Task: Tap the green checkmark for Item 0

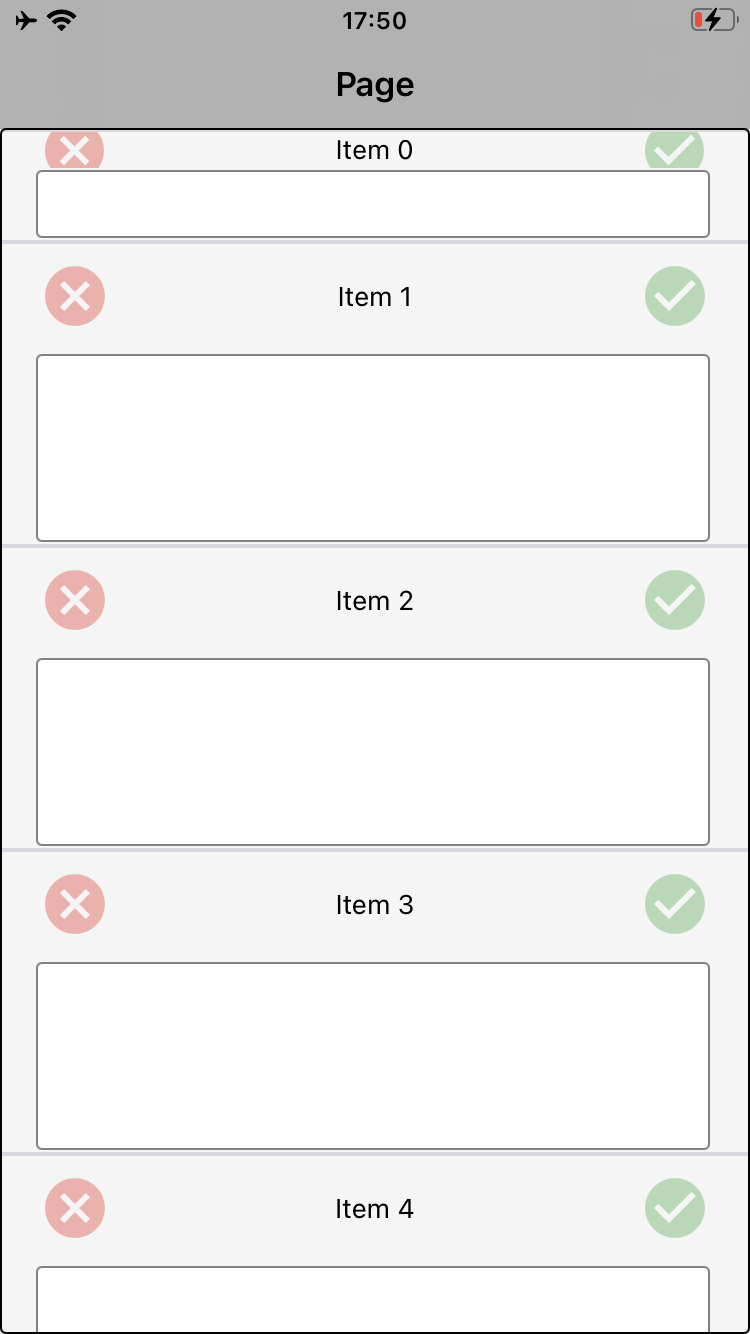Action: tap(675, 151)
